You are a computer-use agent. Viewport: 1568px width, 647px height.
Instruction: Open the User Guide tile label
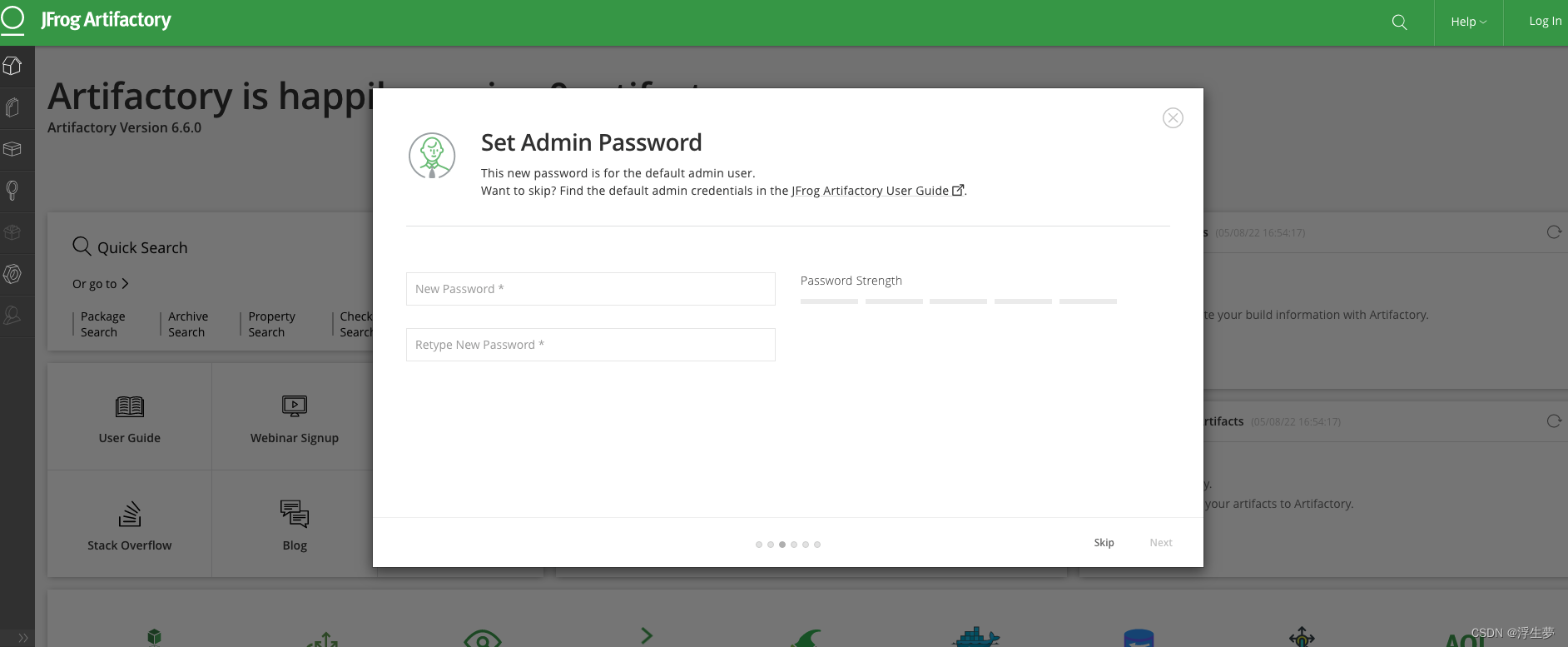click(130, 438)
